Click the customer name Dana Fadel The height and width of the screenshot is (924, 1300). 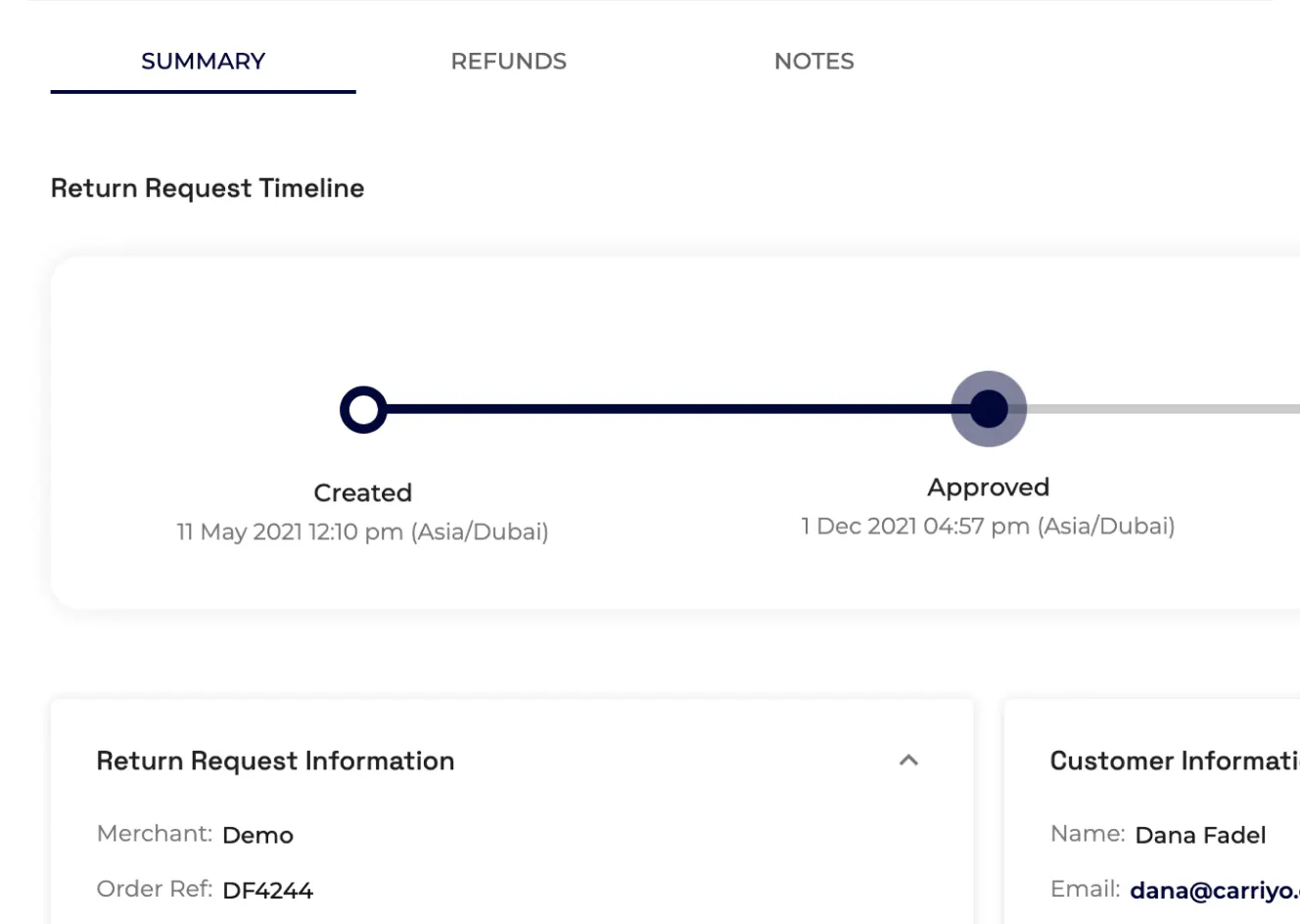pos(1200,835)
